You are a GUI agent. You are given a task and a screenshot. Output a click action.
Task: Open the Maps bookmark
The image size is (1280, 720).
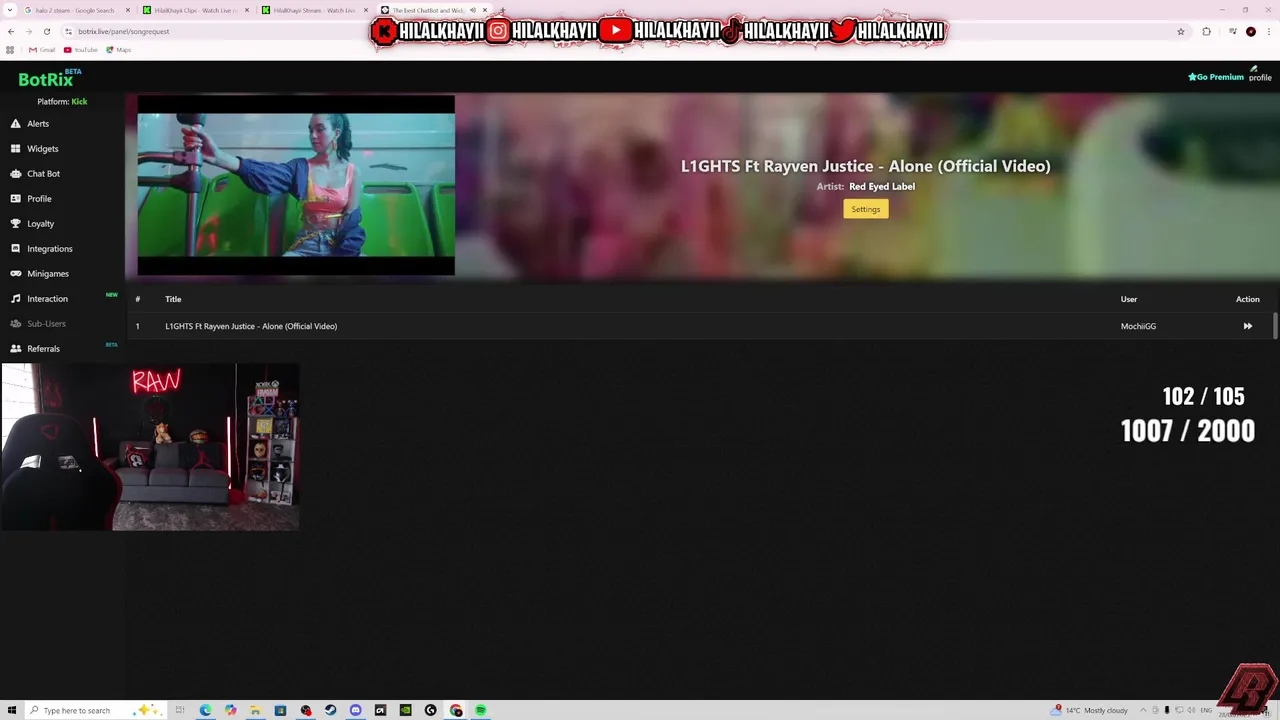pos(118,50)
